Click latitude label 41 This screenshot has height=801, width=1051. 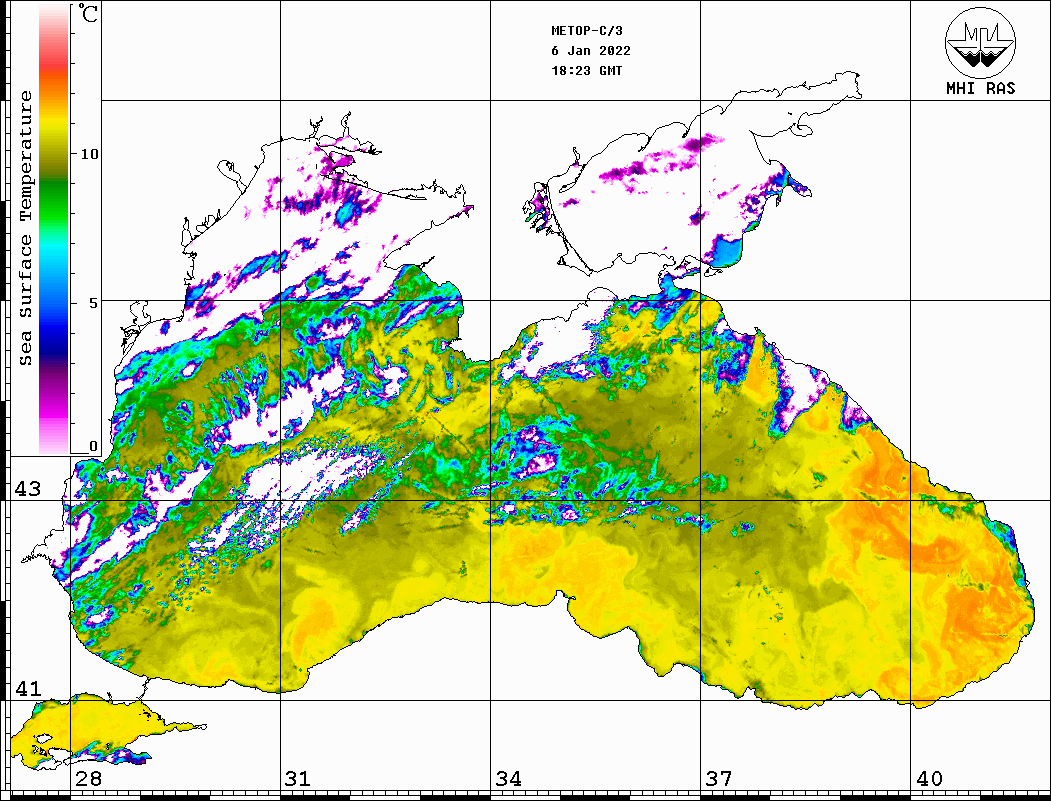point(27,688)
